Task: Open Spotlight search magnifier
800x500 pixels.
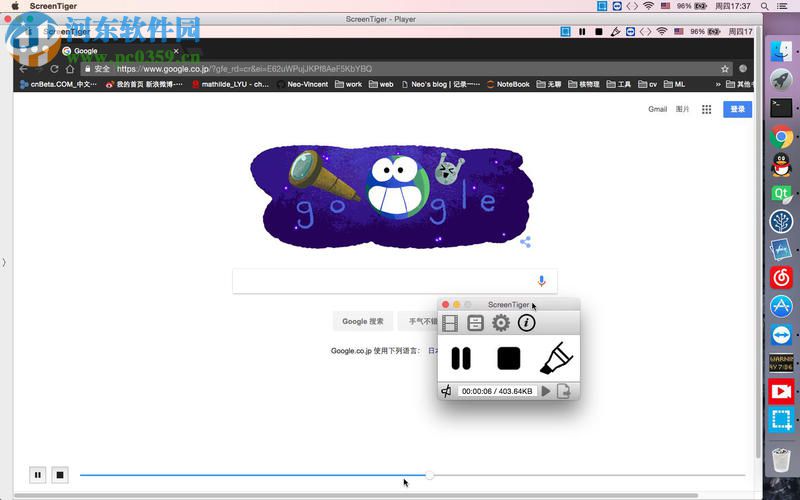Action: [x=764, y=6]
